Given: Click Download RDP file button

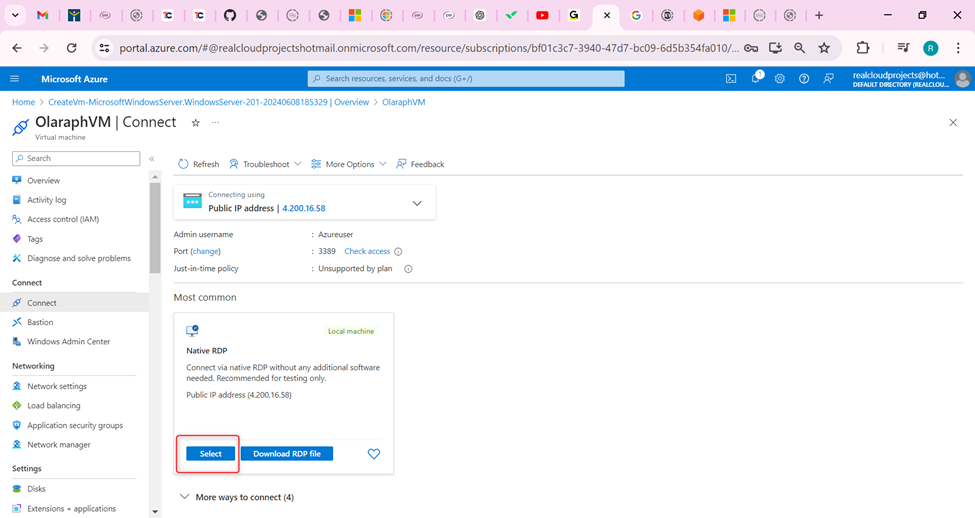Looking at the screenshot, I should pyautogui.click(x=287, y=454).
